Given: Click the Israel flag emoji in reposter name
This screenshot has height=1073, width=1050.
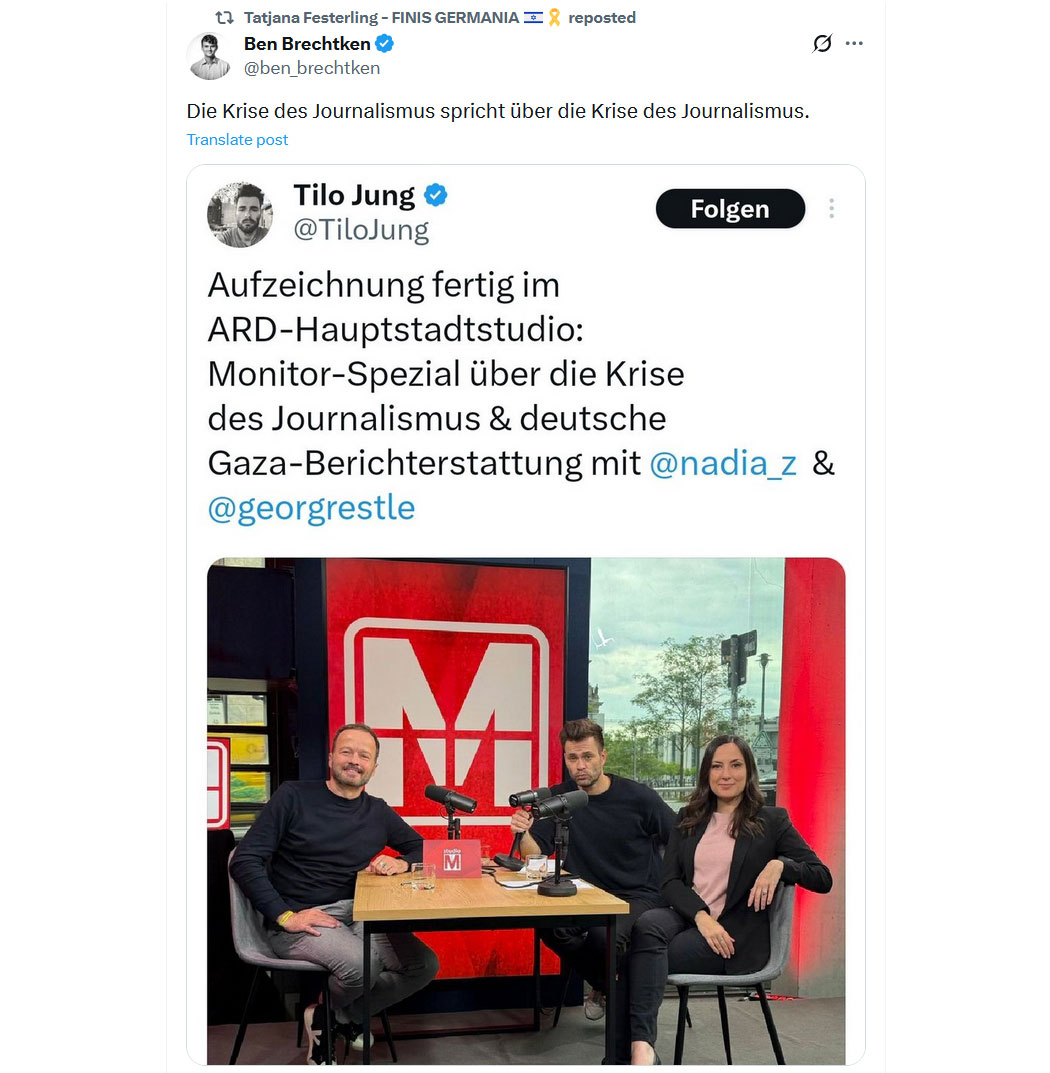Looking at the screenshot, I should (533, 18).
